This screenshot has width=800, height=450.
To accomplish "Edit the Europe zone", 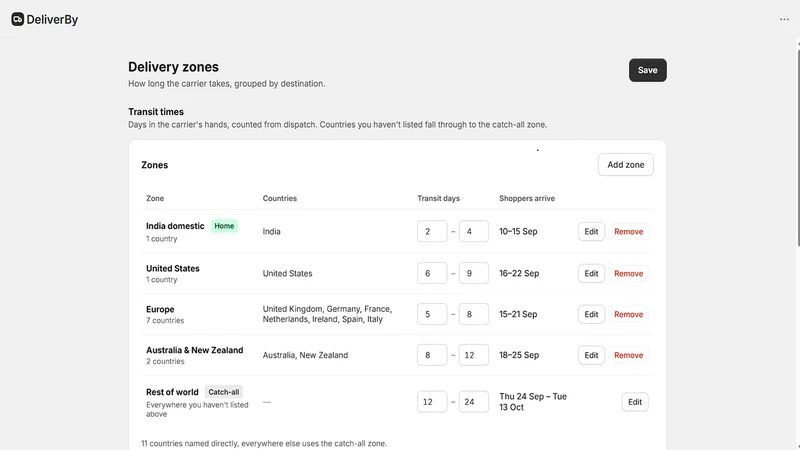I will click(x=591, y=314).
